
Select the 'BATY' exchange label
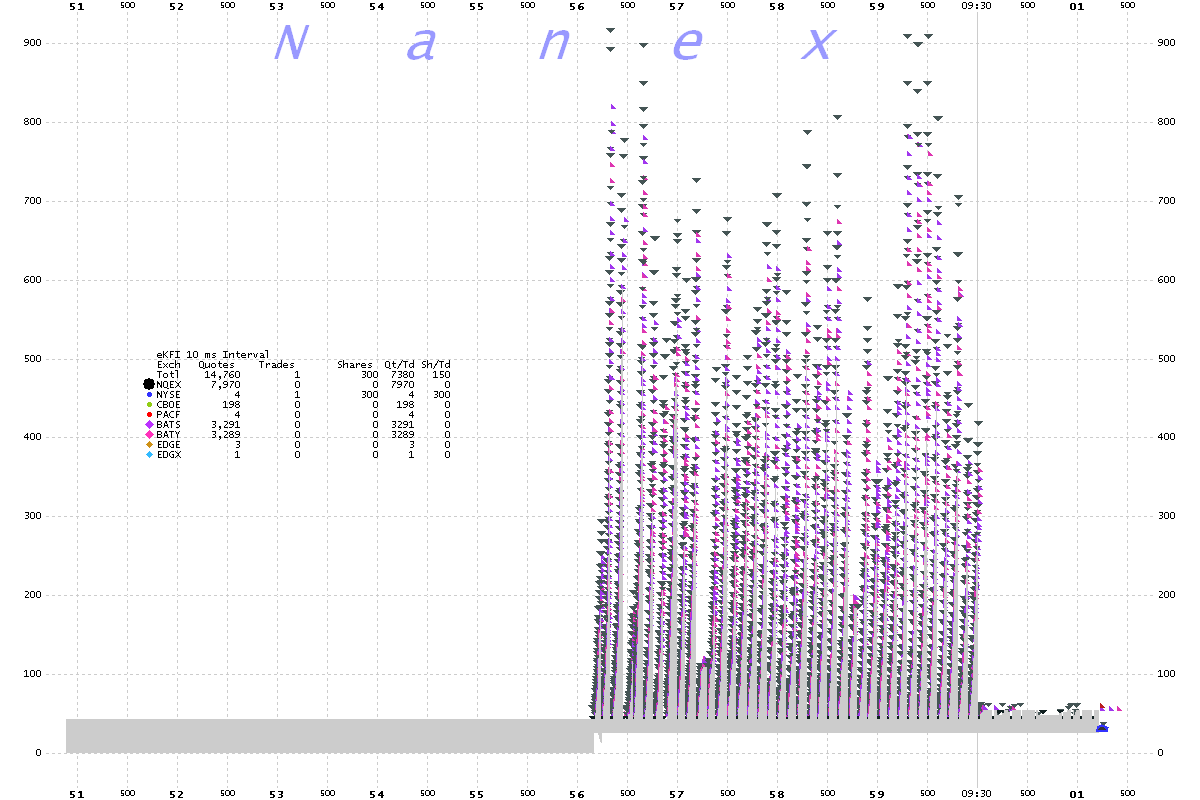168,434
